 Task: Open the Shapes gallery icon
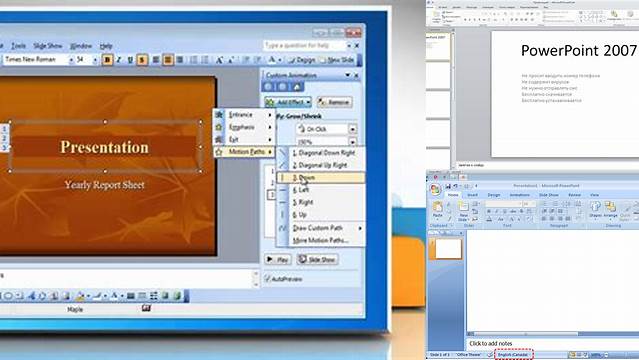[595, 210]
